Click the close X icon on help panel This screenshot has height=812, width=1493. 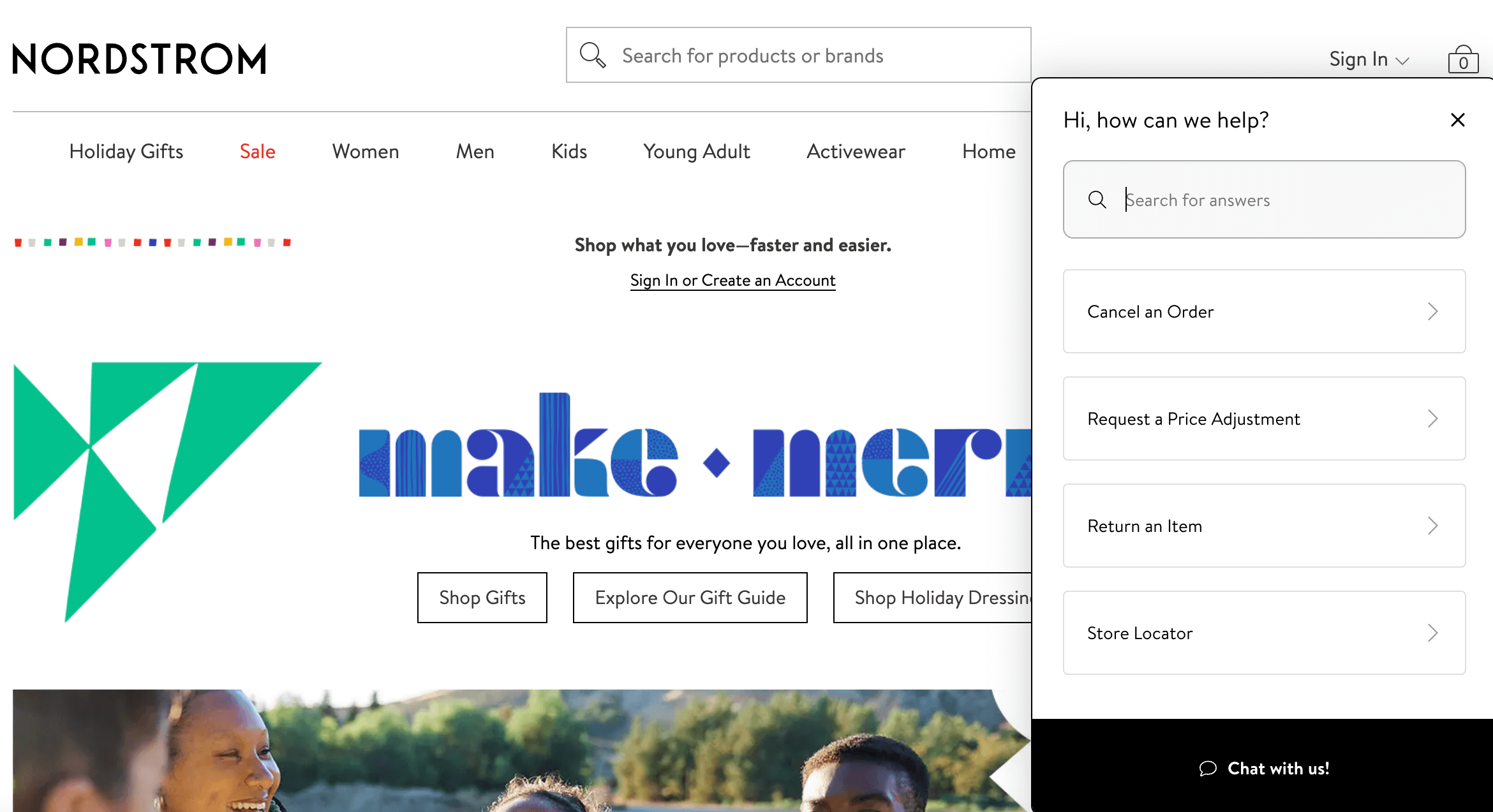tap(1458, 120)
